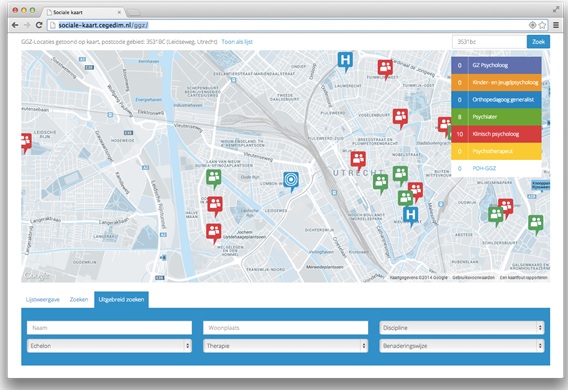Reload the page with browser refresh icon
568x391 pixels.
(x=39, y=25)
